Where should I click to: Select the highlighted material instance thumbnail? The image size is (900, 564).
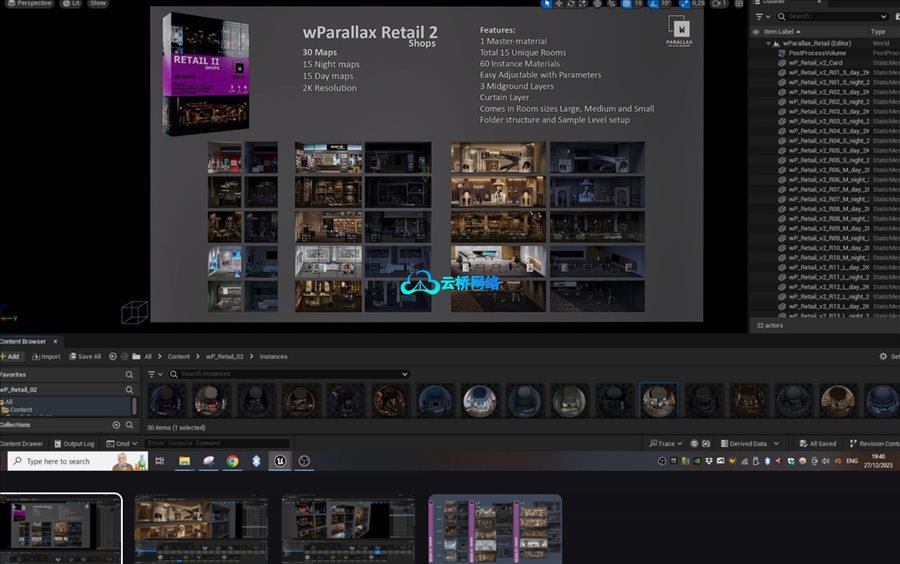(x=658, y=400)
